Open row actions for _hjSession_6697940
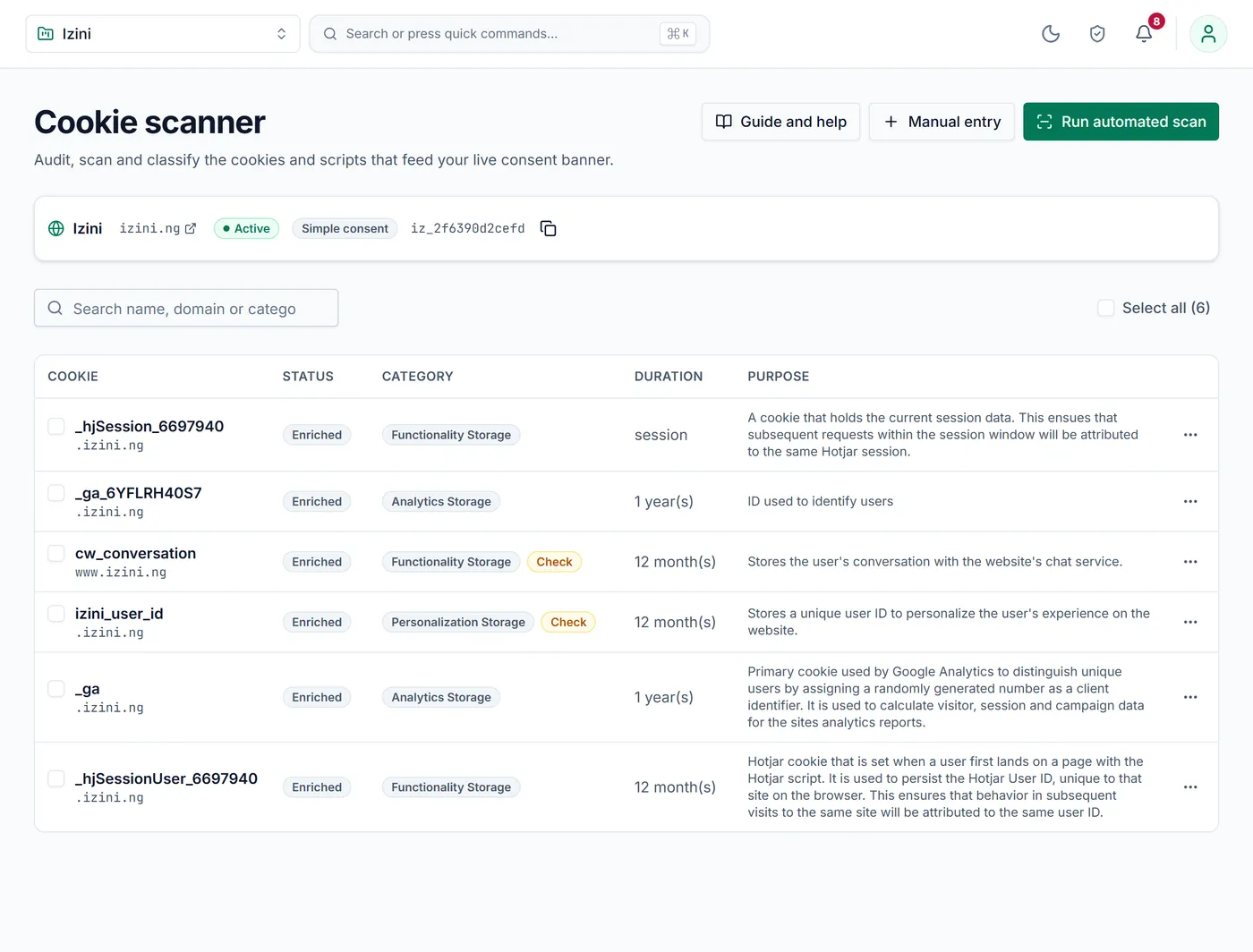 click(1190, 435)
